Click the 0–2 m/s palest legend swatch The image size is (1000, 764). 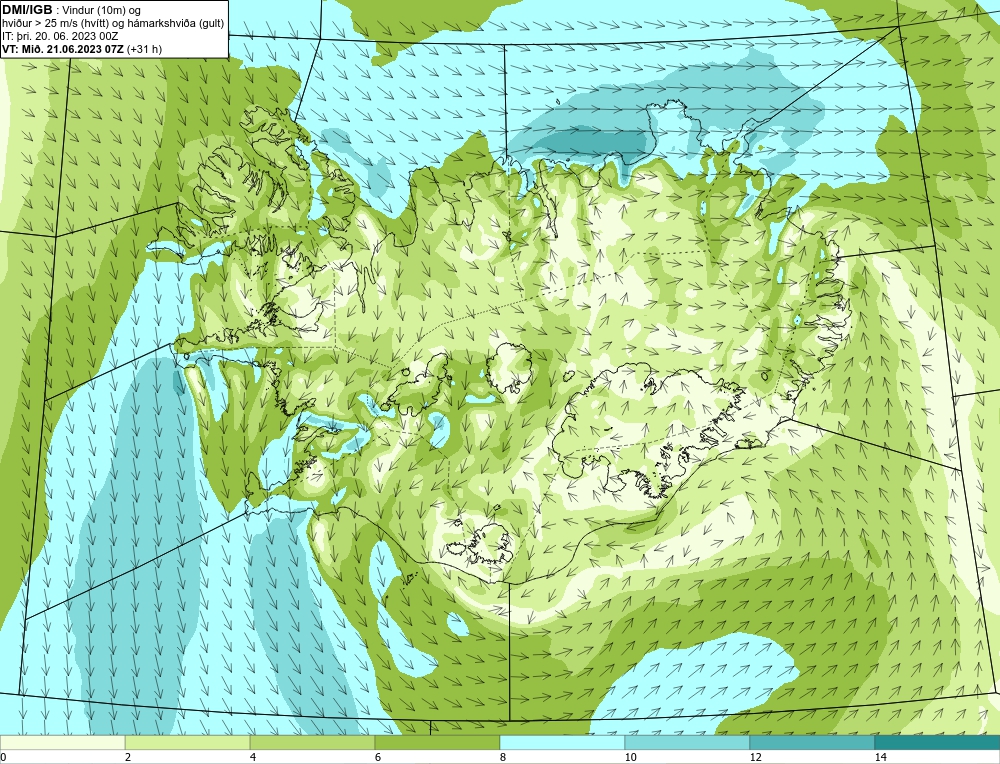click(x=62, y=742)
